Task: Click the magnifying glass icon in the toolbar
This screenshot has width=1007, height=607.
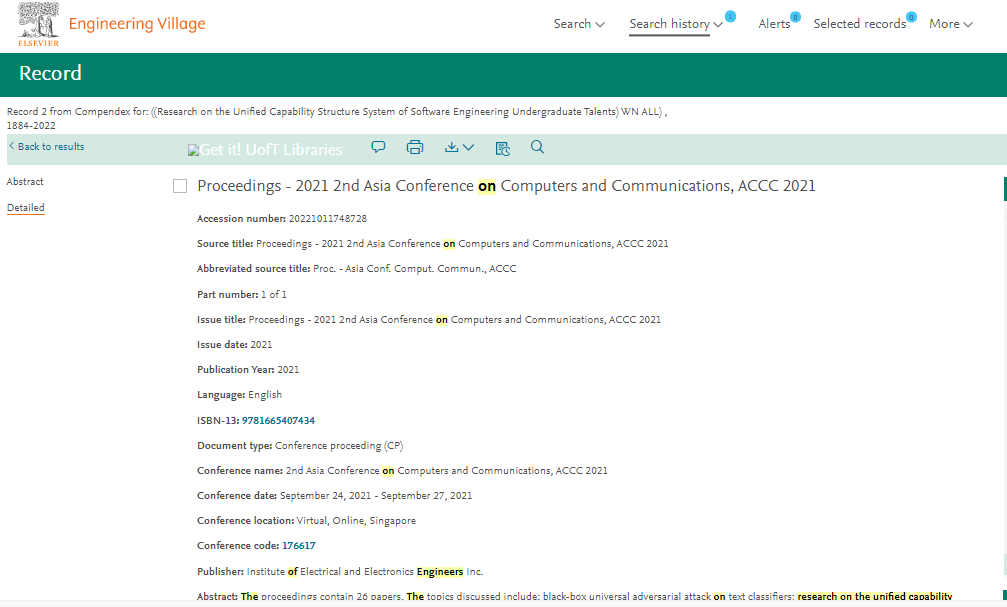Action: coord(538,147)
